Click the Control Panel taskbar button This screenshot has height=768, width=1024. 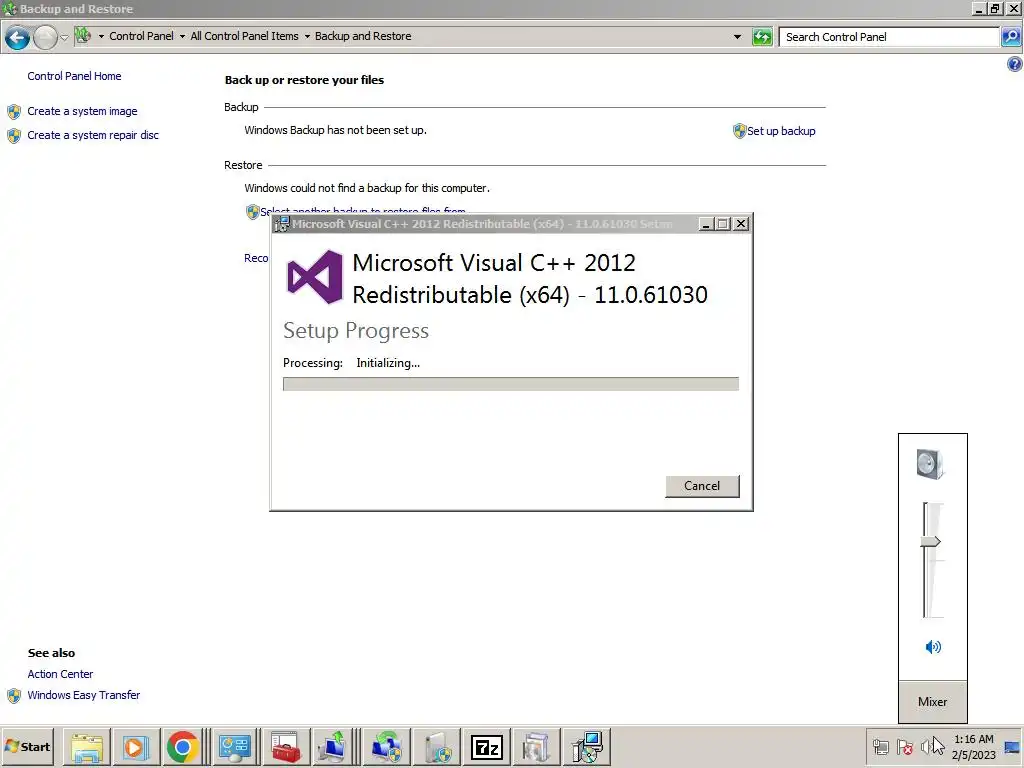coord(235,747)
